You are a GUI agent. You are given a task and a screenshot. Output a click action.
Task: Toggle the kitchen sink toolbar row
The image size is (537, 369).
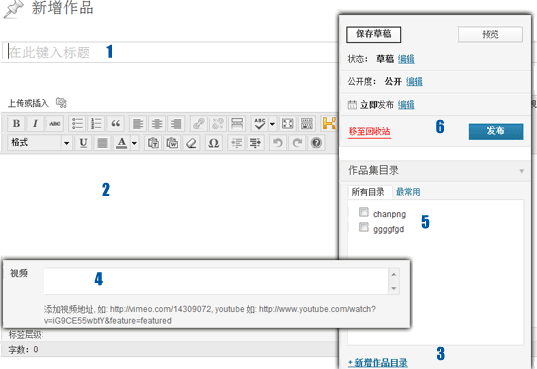(x=307, y=123)
